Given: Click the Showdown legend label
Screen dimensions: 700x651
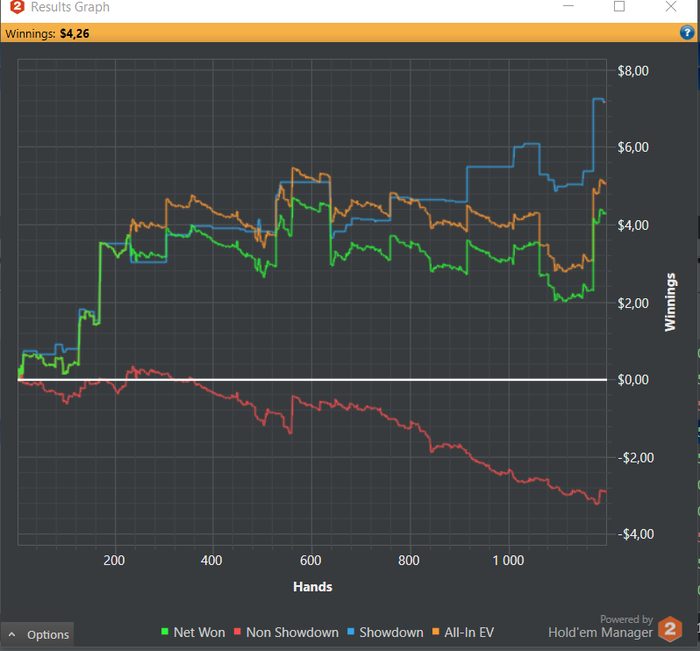Looking at the screenshot, I should pos(392,632).
